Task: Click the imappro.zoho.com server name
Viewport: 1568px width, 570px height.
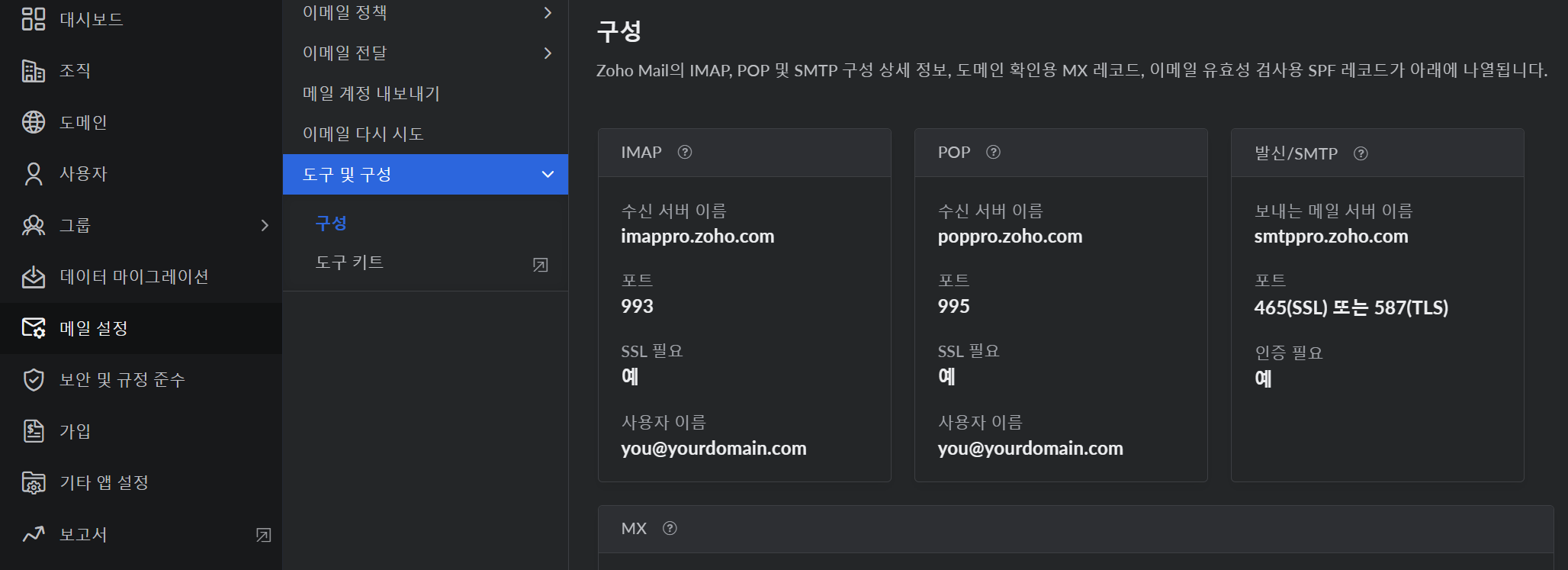Action: pos(697,237)
